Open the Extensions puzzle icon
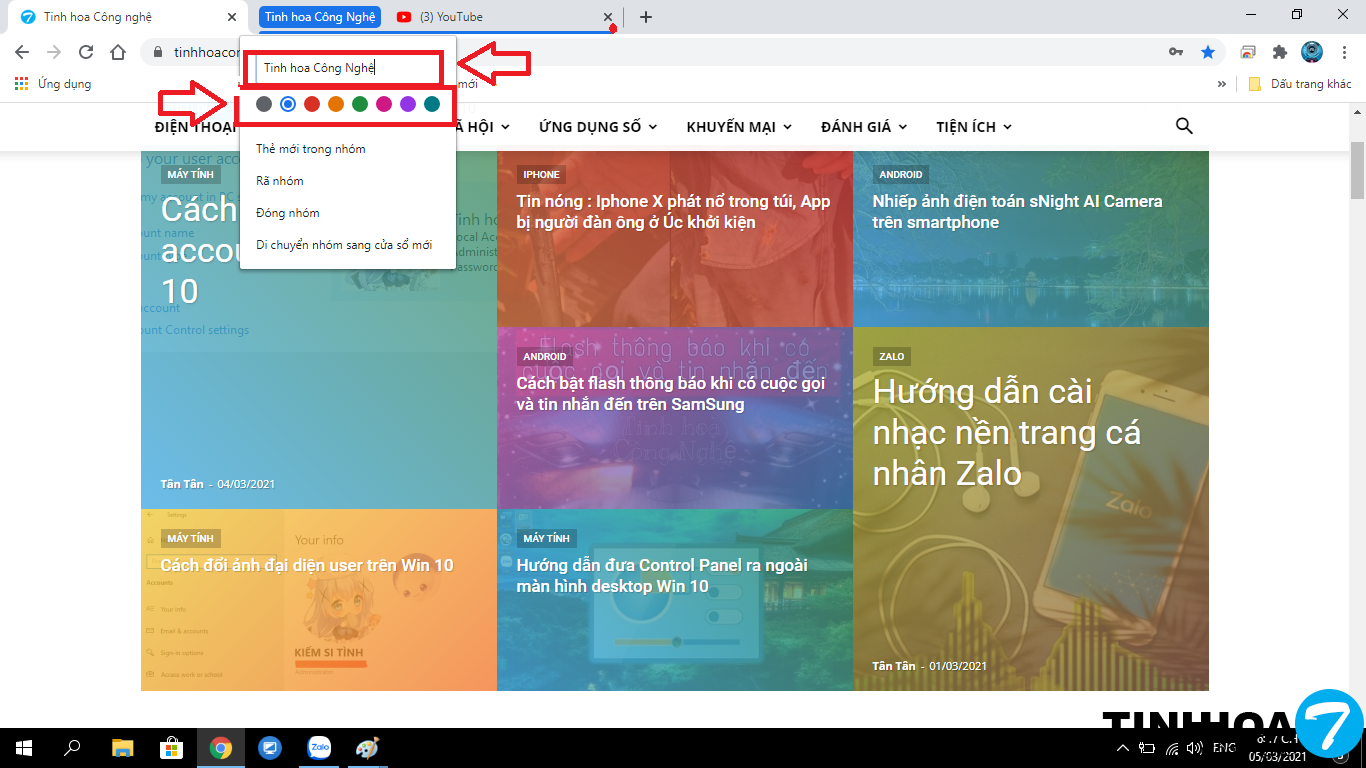 (1279, 52)
